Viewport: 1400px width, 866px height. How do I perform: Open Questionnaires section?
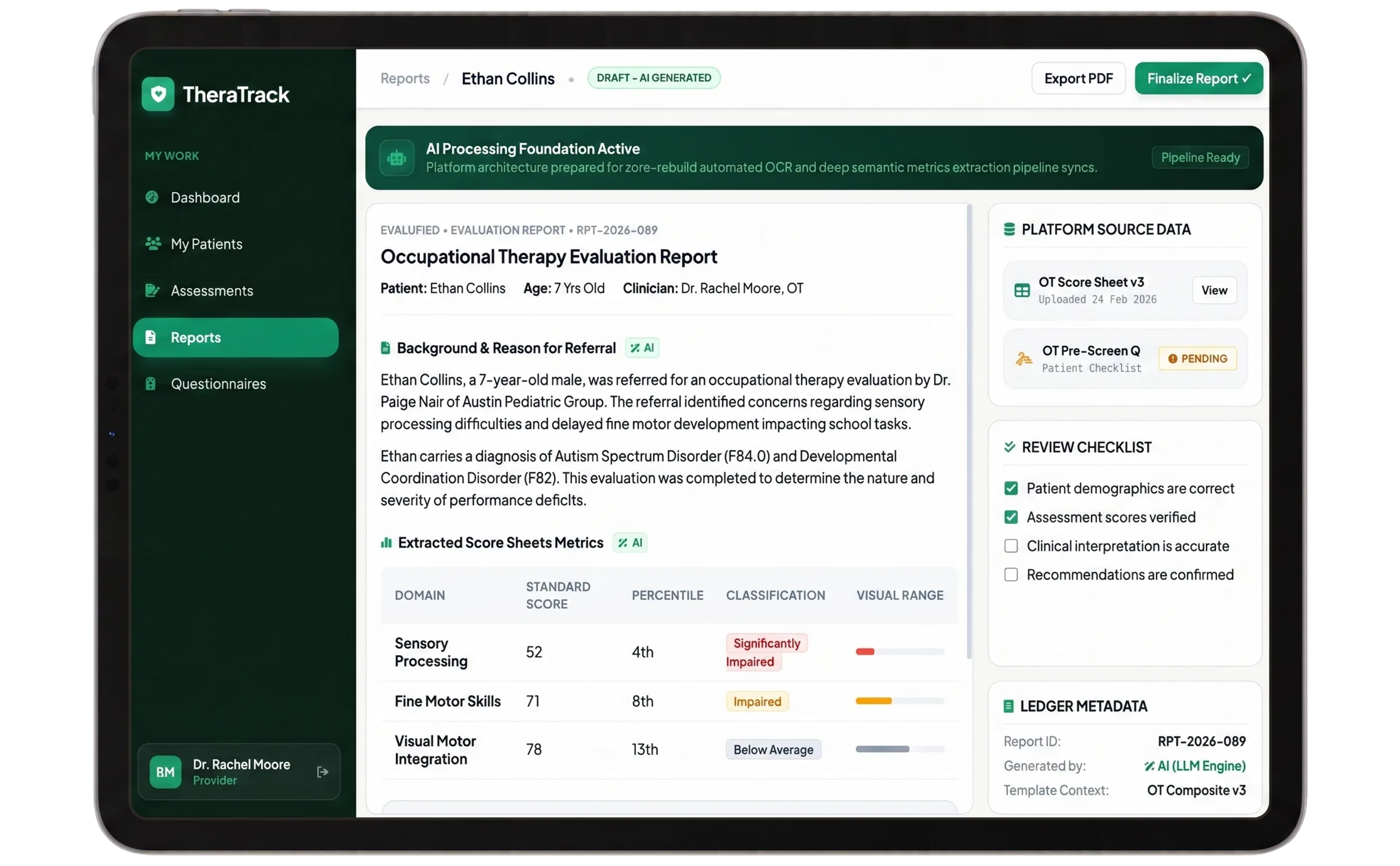coord(236,383)
